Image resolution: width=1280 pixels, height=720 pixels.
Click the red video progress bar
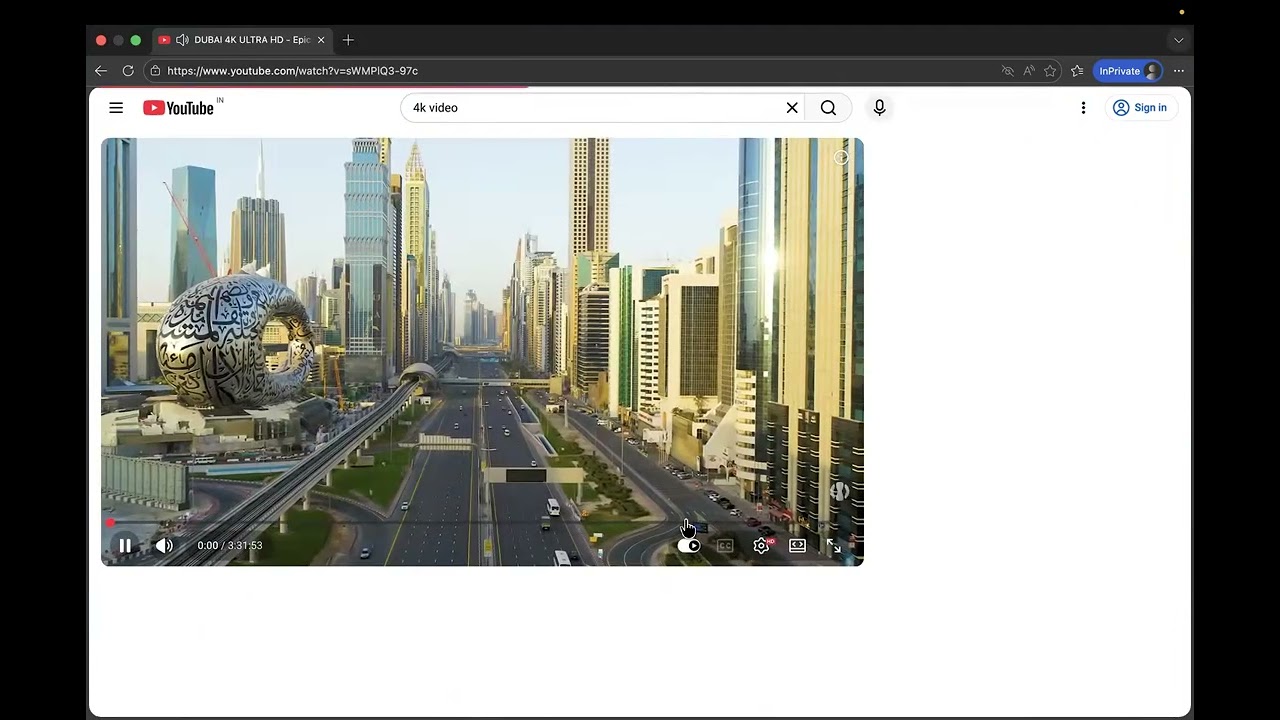(x=482, y=522)
